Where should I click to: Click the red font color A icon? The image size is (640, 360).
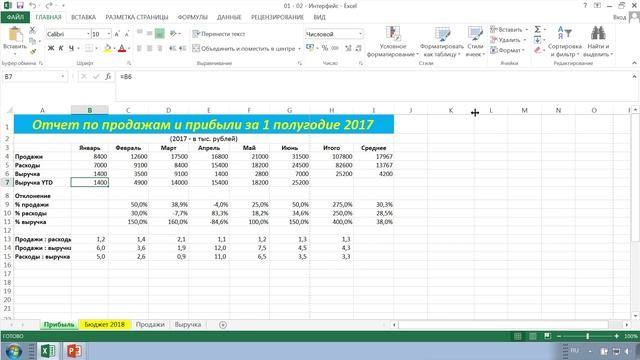pyautogui.click(x=122, y=48)
